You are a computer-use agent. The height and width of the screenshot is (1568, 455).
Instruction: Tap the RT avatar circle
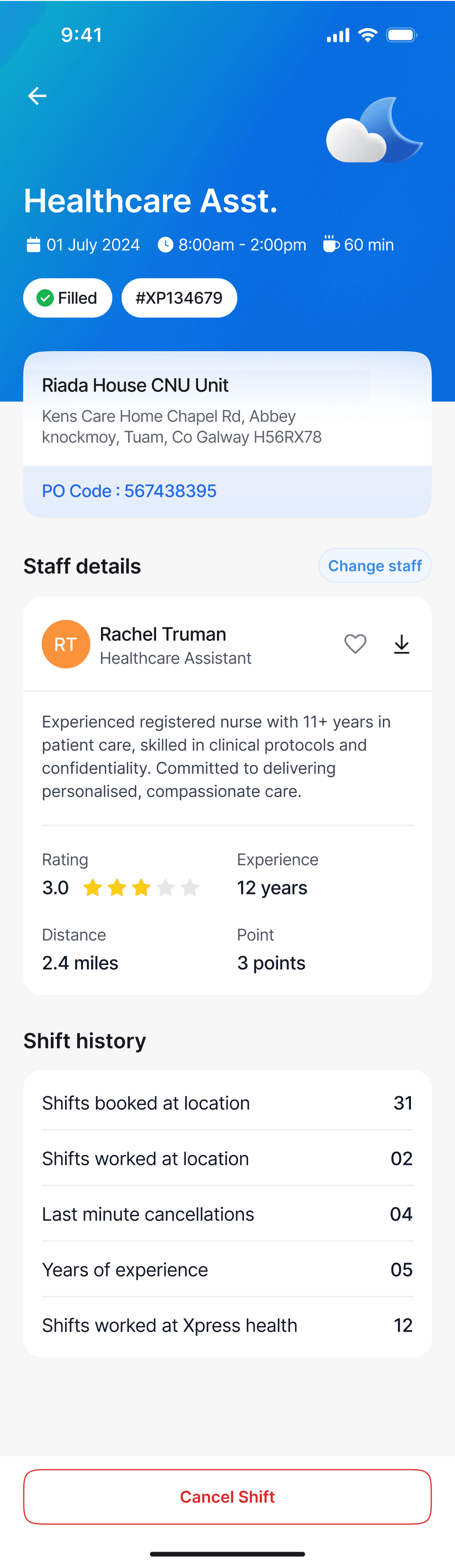pos(66,644)
